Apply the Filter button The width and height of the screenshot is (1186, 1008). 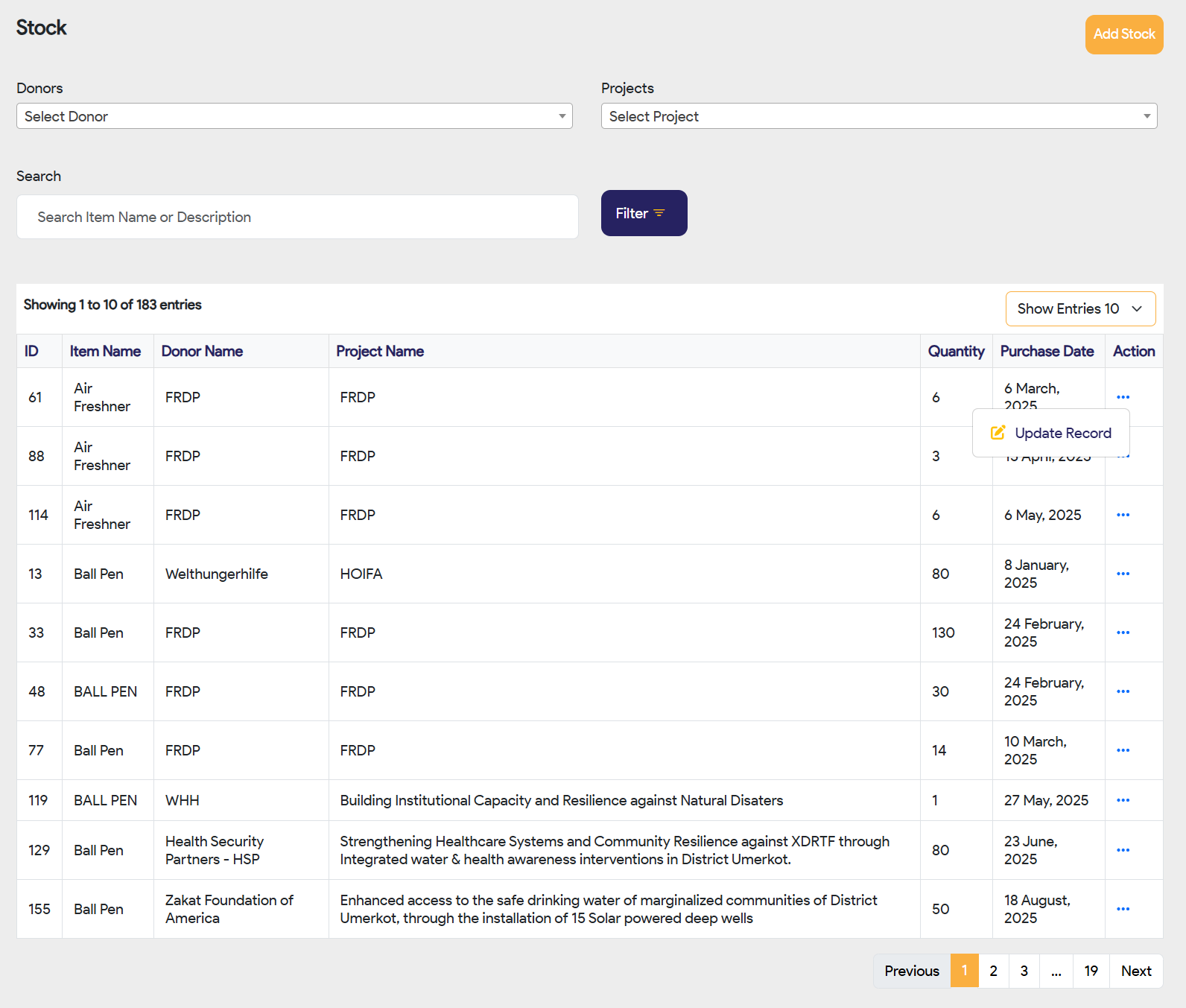pyautogui.click(x=644, y=213)
